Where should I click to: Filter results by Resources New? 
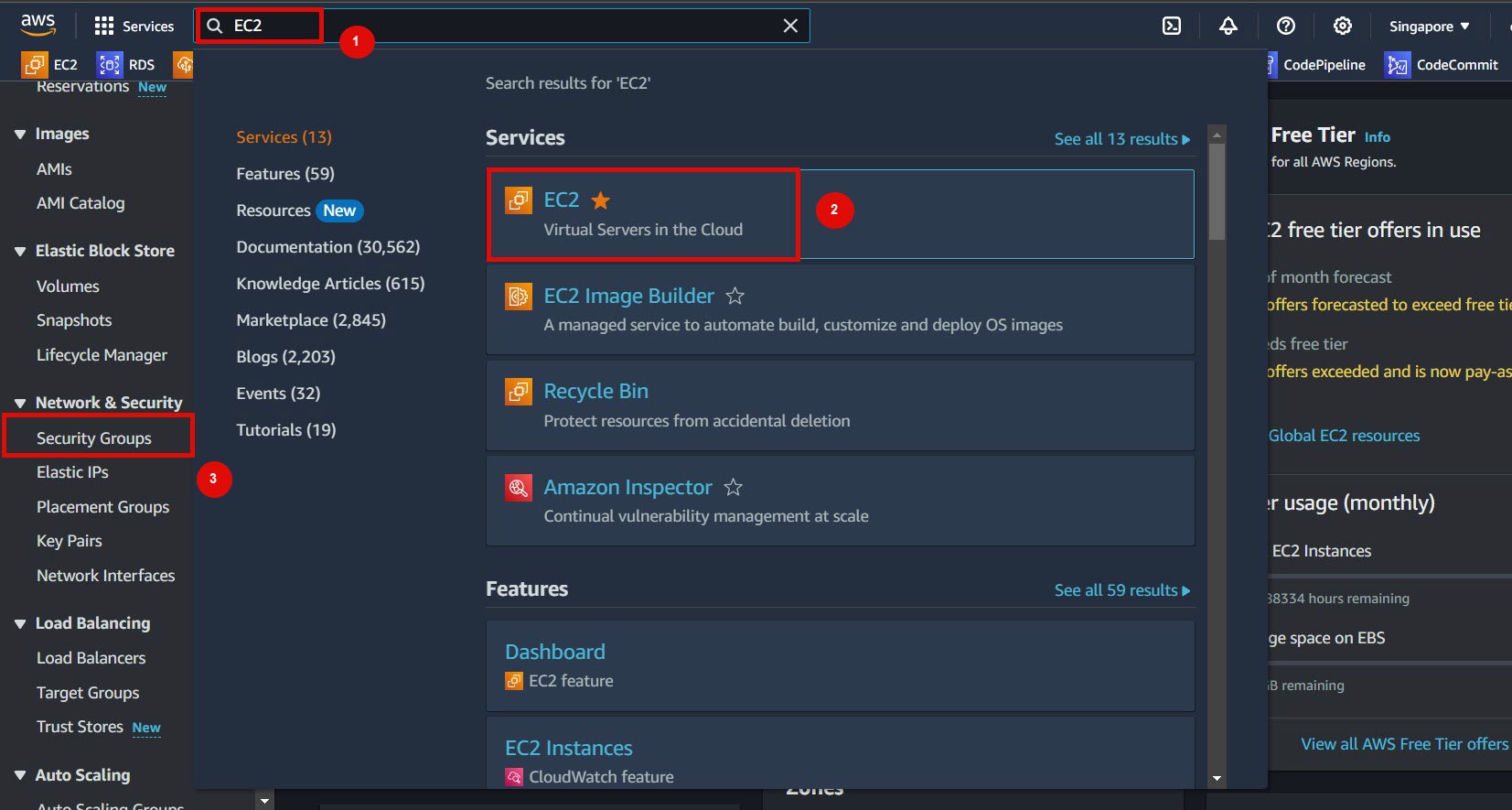coord(299,211)
